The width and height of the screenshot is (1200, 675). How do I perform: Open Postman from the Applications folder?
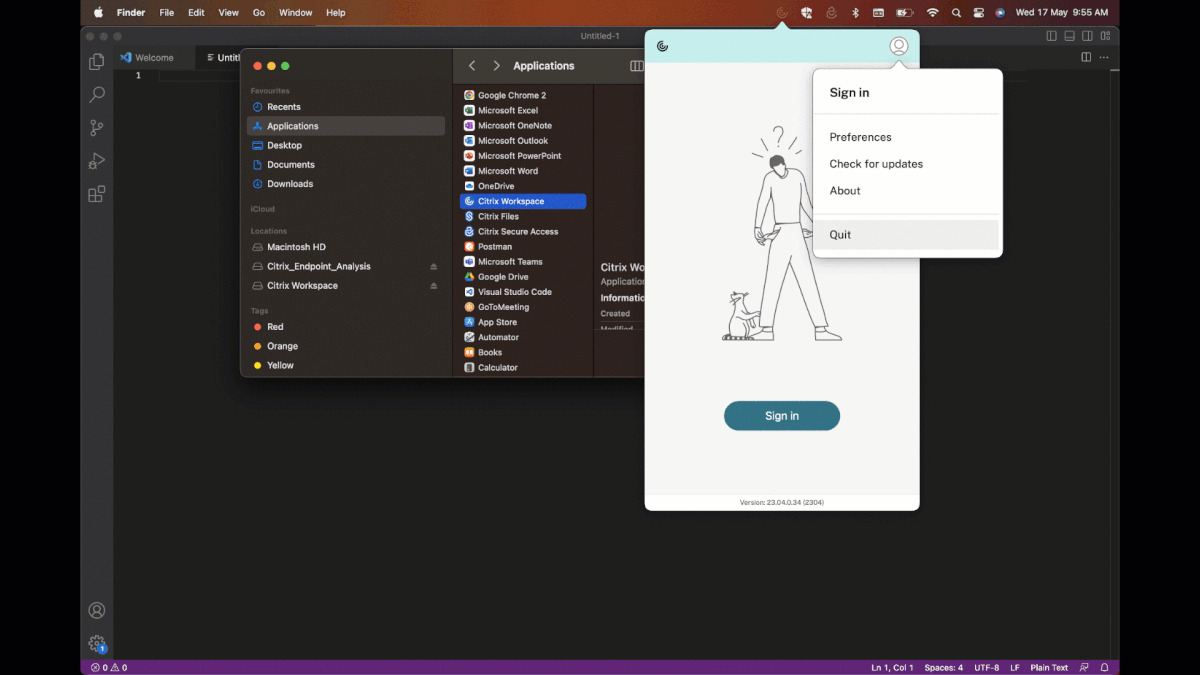click(x=493, y=246)
